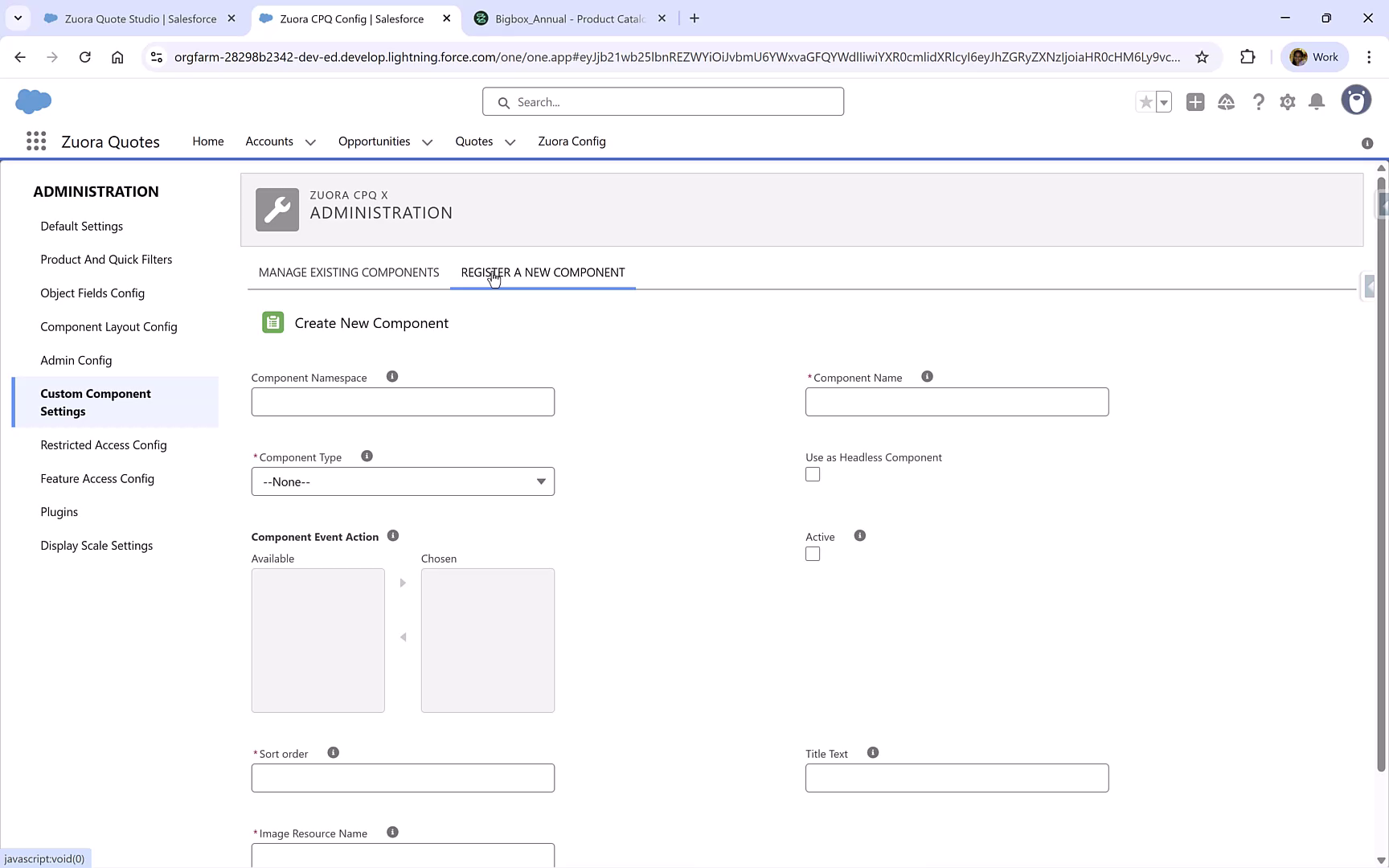Click inside the Component Name field
Image resolution: width=1389 pixels, height=868 pixels.
click(x=957, y=402)
